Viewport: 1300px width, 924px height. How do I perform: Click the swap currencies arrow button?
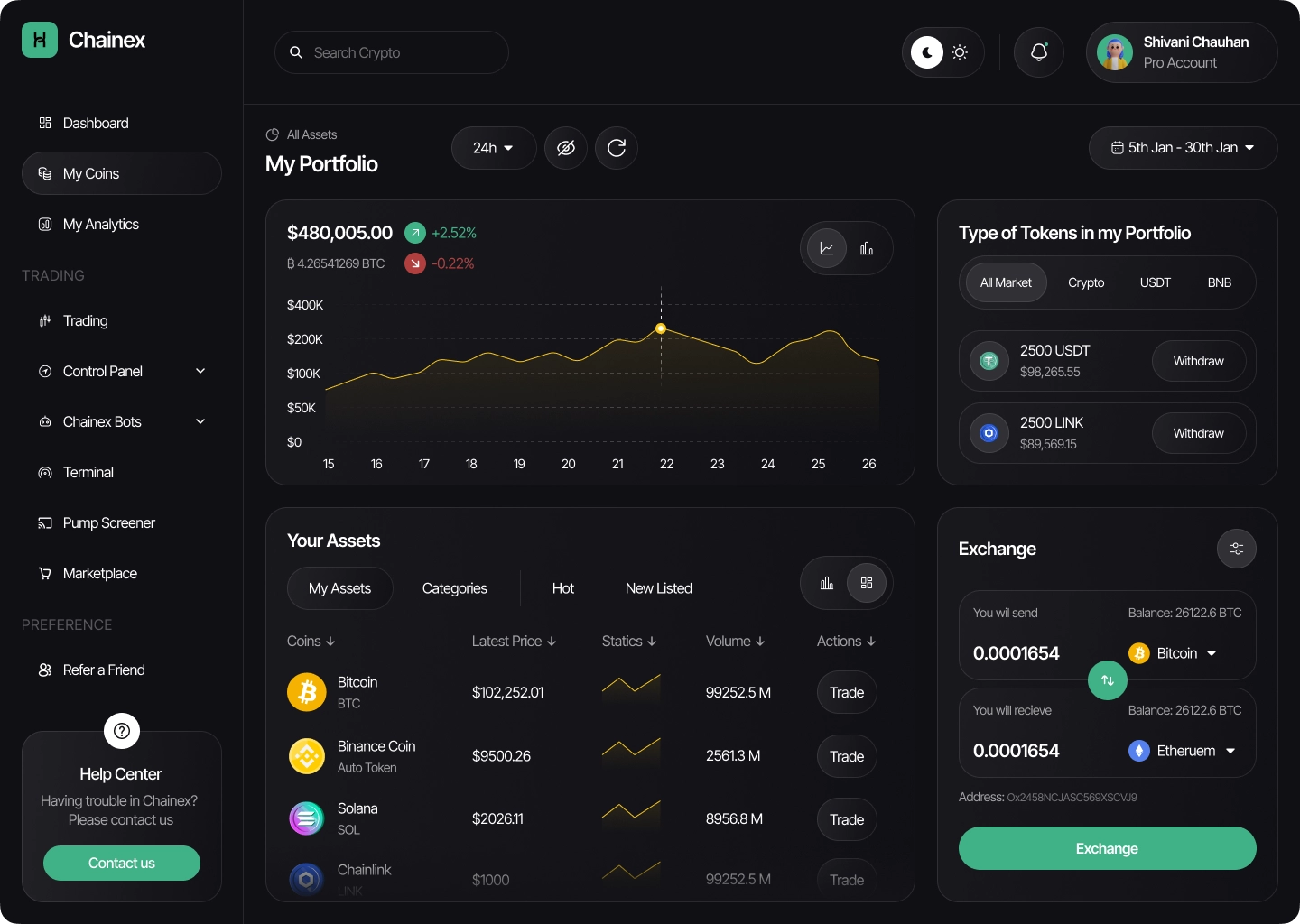click(x=1108, y=680)
